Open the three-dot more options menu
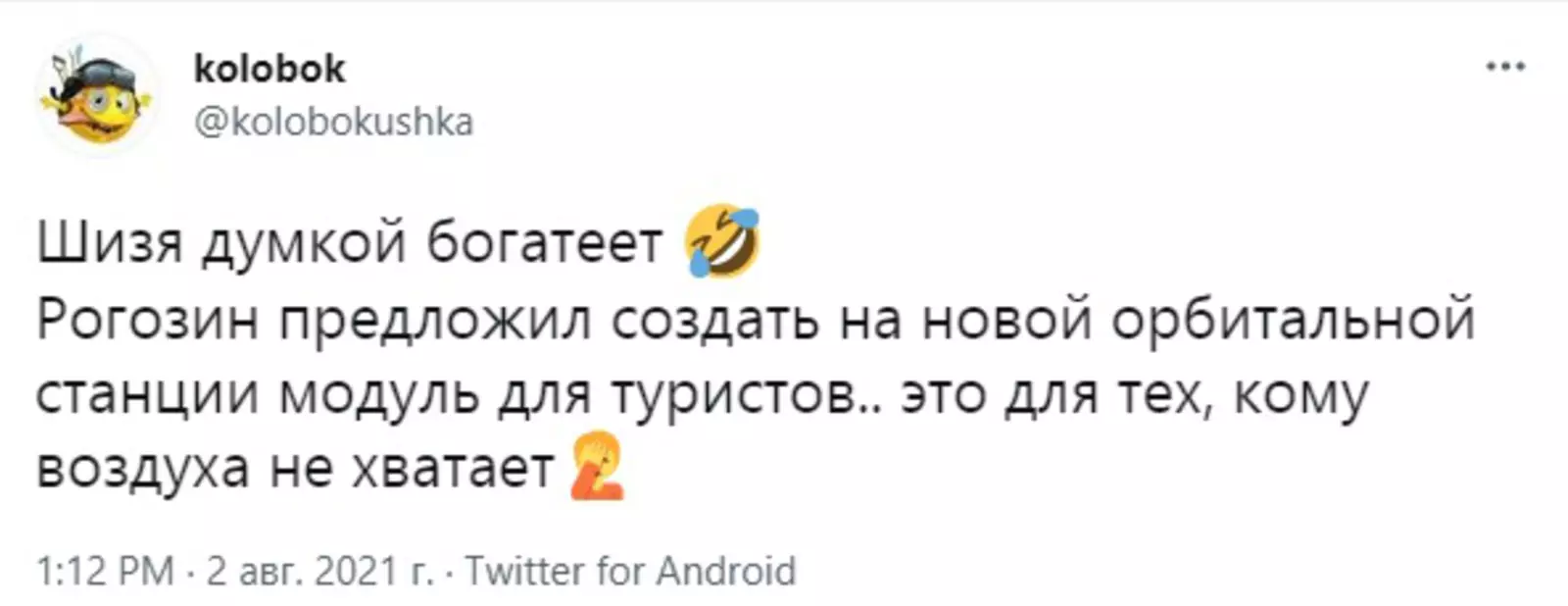Image resolution: width=1568 pixels, height=606 pixels. pos(1505,68)
